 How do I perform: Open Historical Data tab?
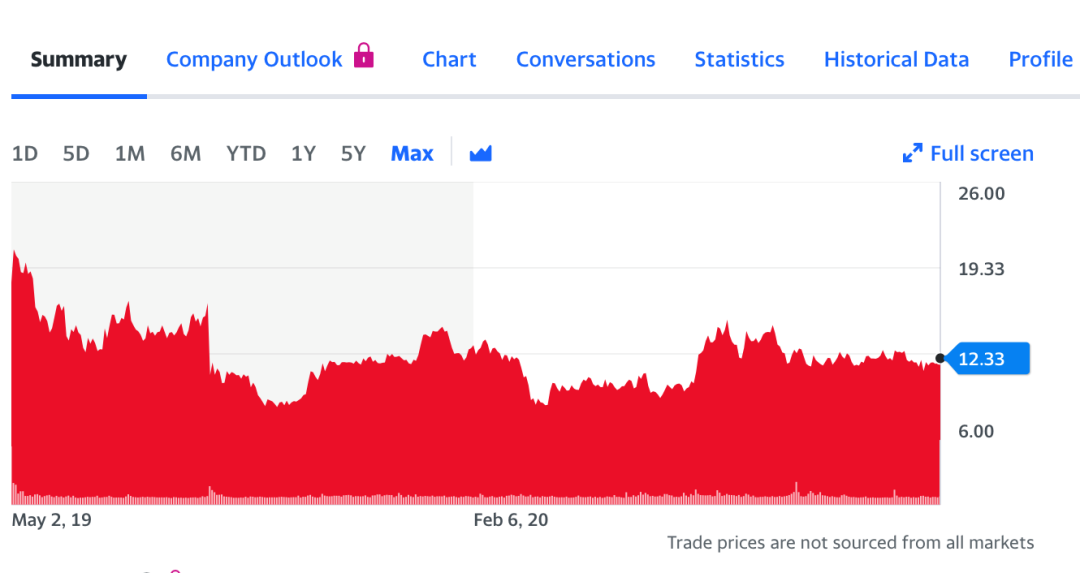click(896, 59)
